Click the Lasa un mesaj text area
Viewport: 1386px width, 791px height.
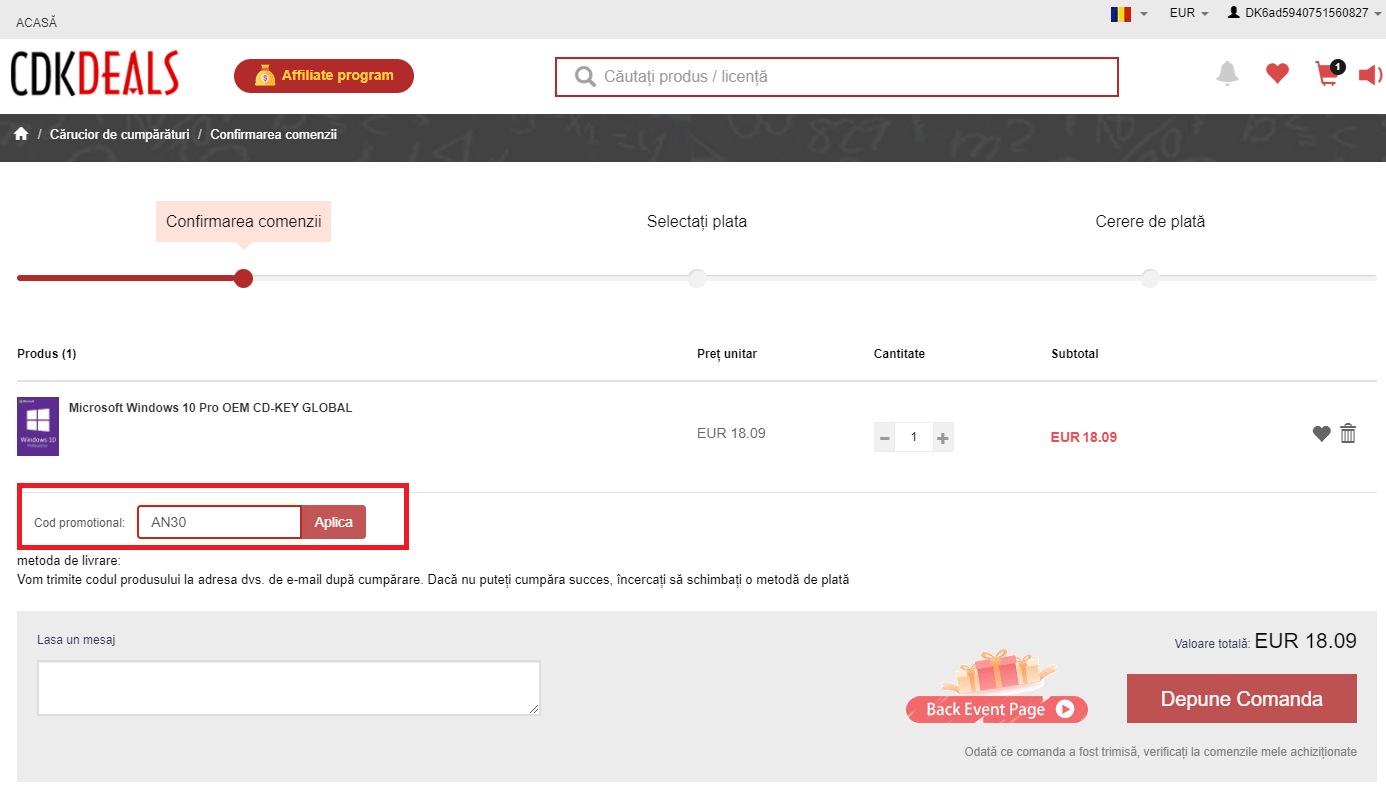click(289, 688)
